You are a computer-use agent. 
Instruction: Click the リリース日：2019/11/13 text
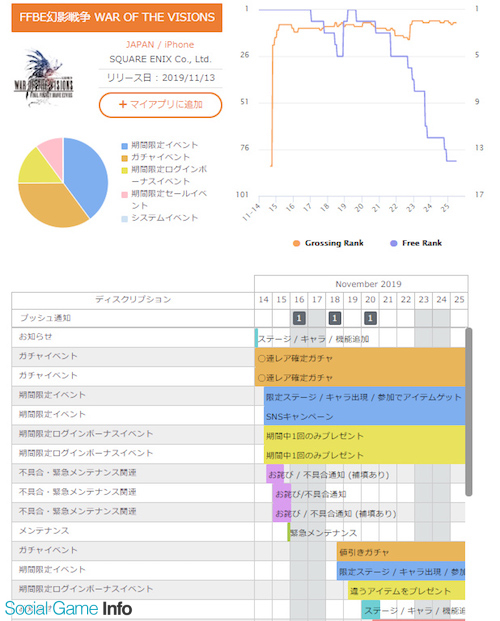tap(160, 78)
